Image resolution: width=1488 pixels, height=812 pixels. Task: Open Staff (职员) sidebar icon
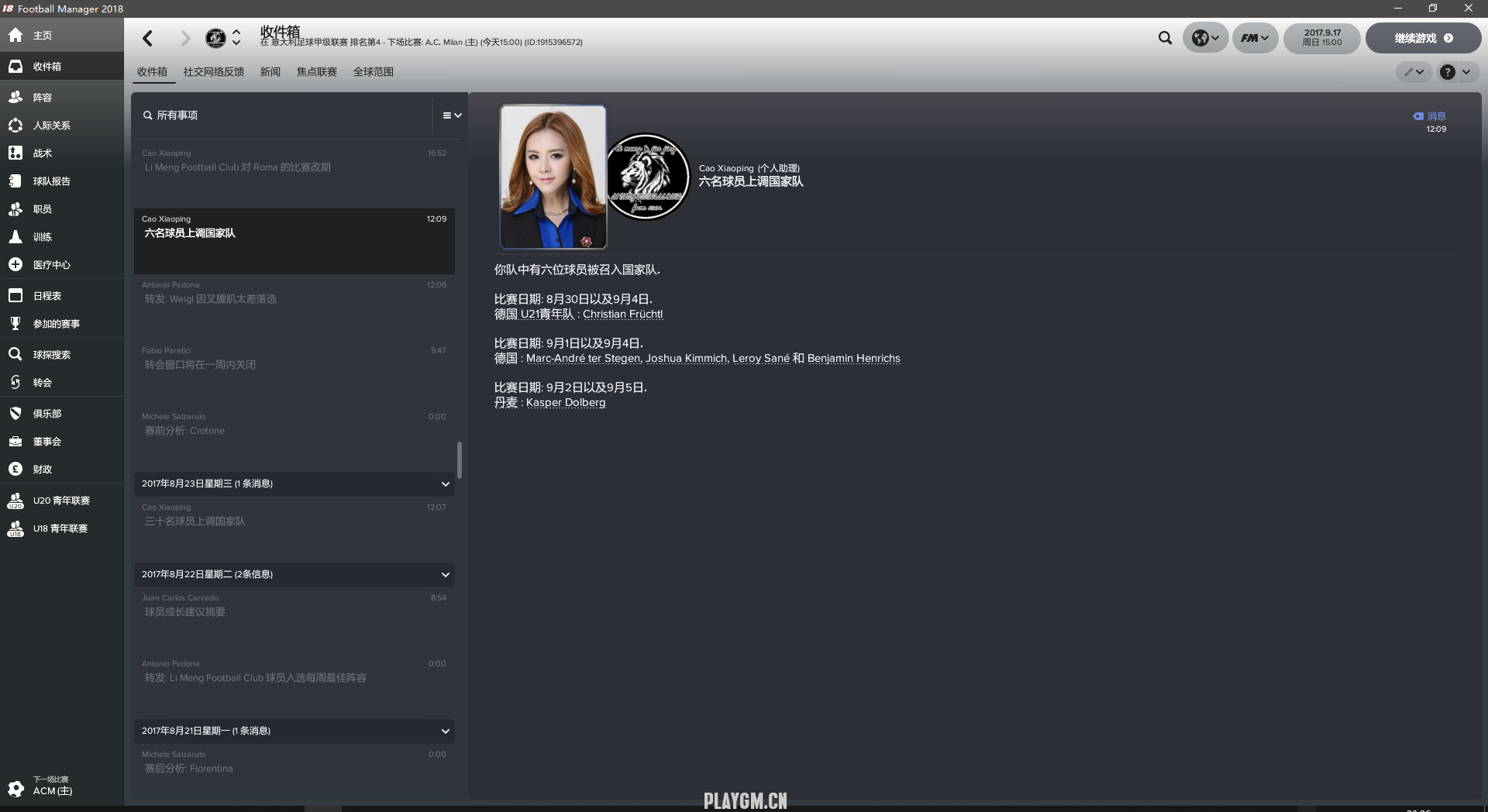15,209
